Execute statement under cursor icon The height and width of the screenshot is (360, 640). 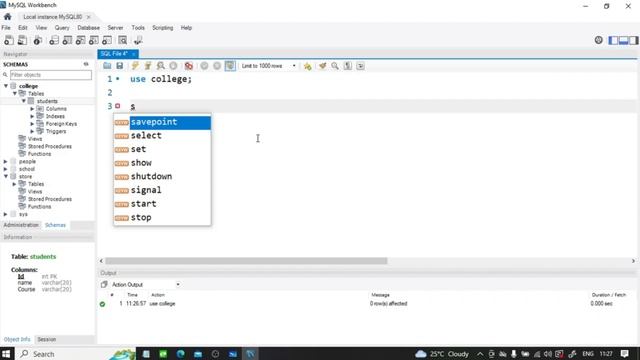click(x=148, y=66)
